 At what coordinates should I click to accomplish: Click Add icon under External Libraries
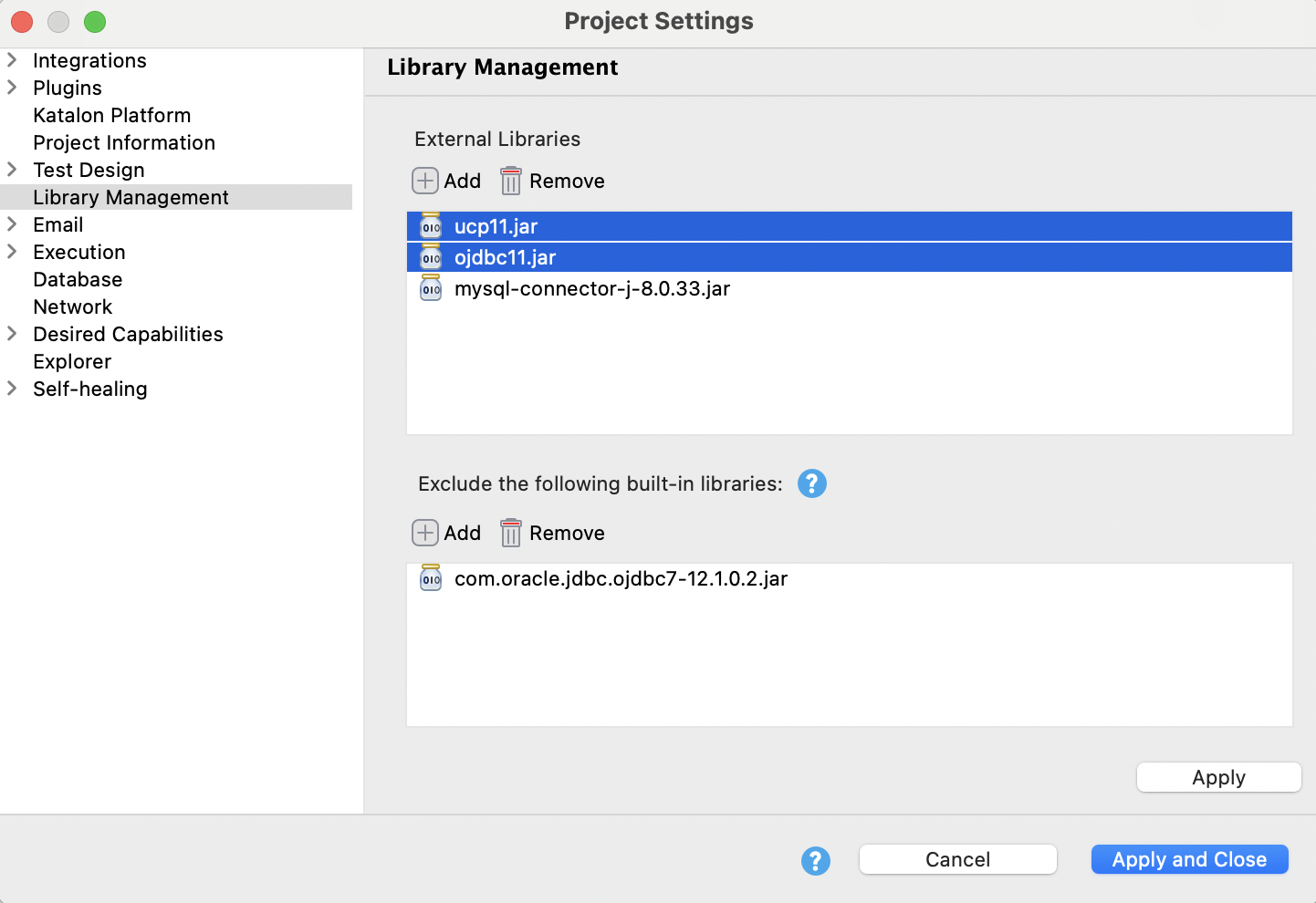pos(425,181)
